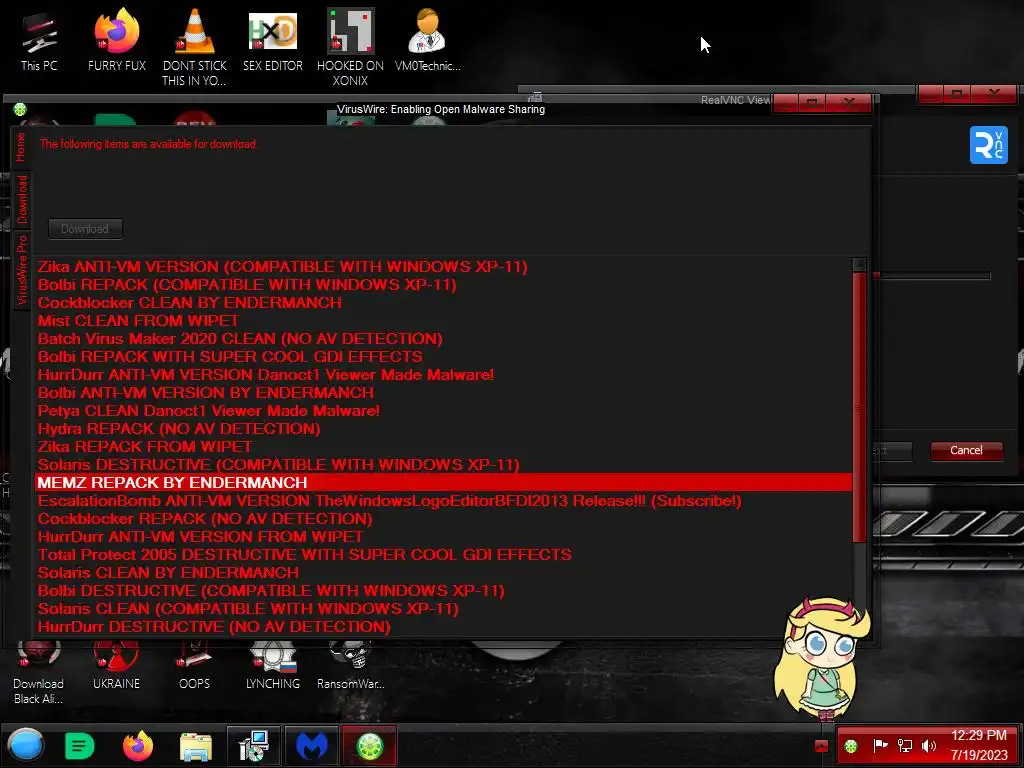The height and width of the screenshot is (768, 1024).
Task: Click the VirusWire lime icon in title bar
Action: pos(20,109)
